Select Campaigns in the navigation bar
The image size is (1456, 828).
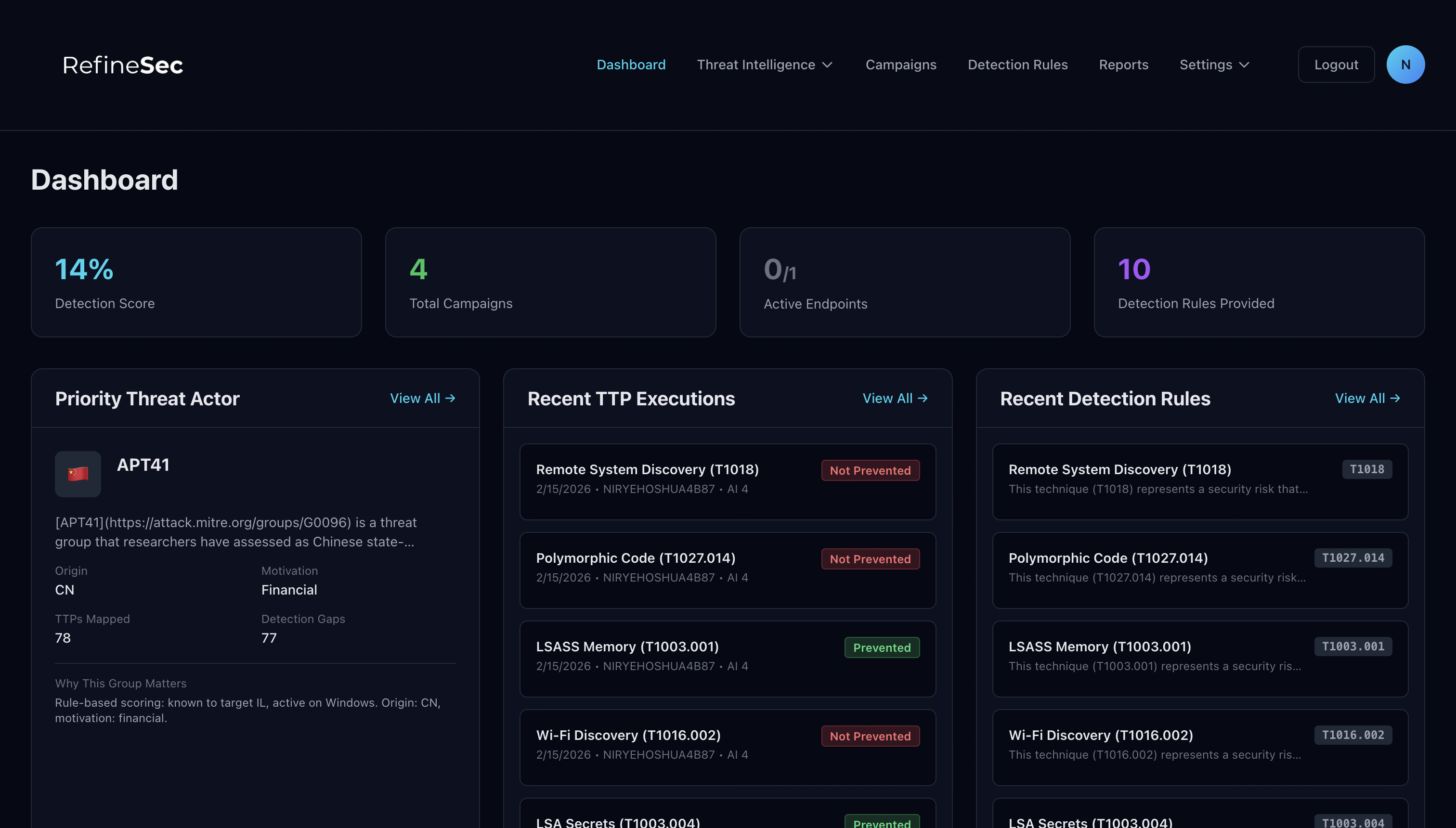tap(901, 64)
